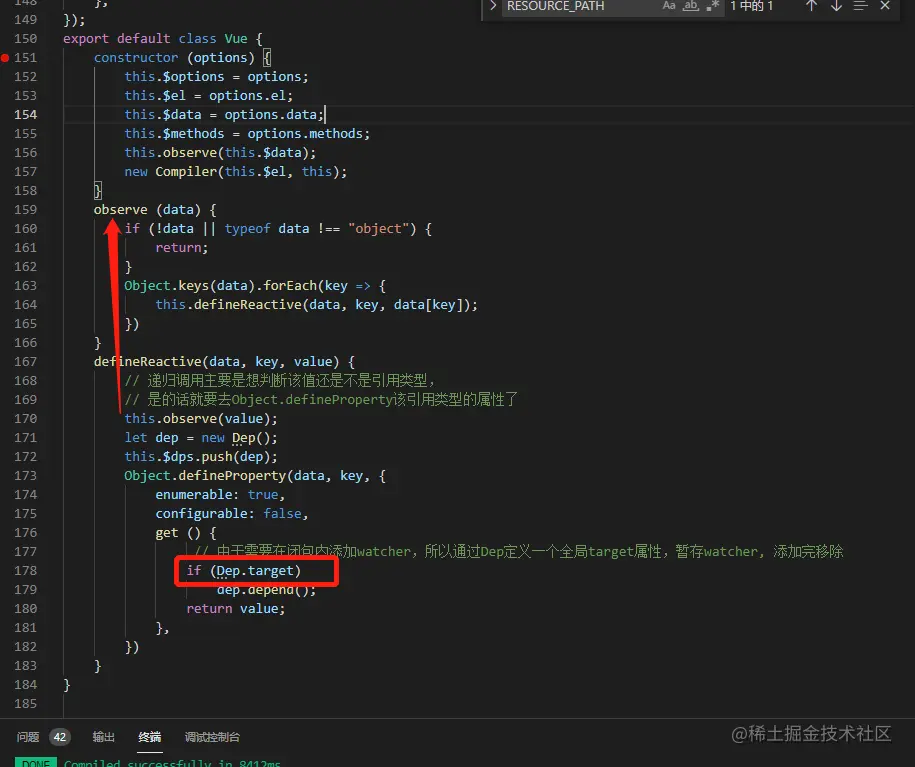The height and width of the screenshot is (767, 915).
Task: Click line number 167 in gutter
Action: [x=25, y=361]
